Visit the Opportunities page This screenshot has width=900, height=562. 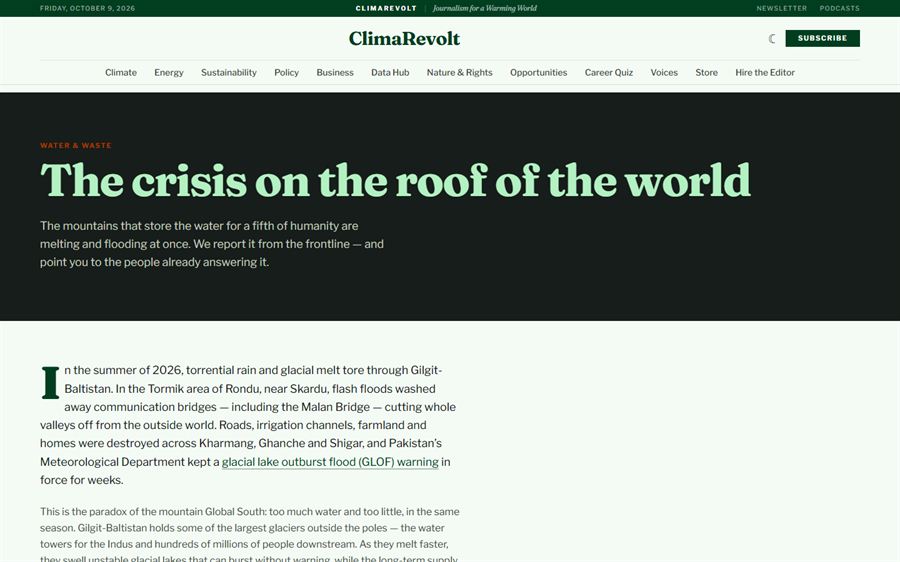pyautogui.click(x=538, y=72)
